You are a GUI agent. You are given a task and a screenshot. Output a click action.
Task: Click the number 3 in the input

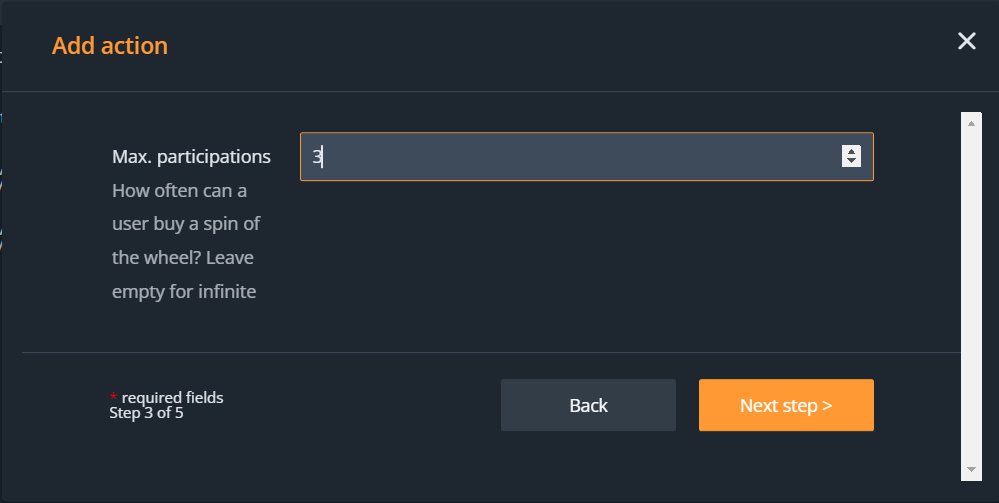(316, 157)
